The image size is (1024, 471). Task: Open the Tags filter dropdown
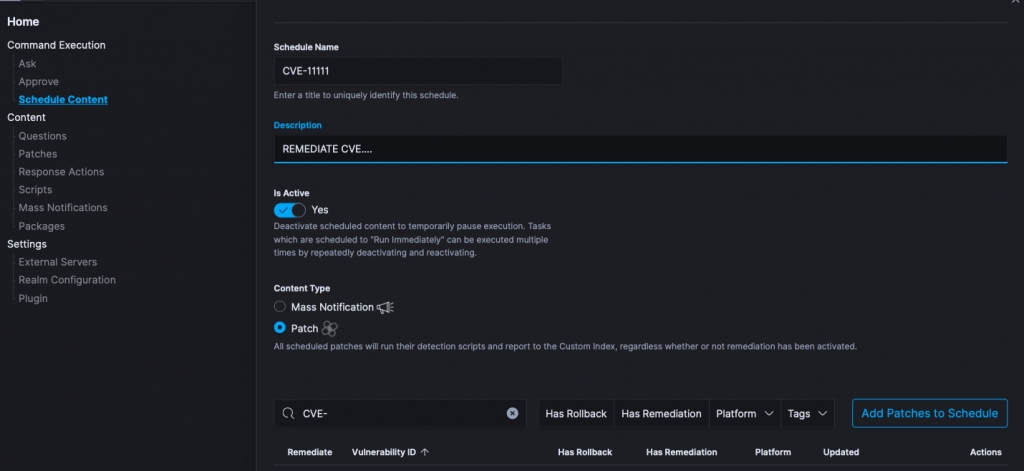click(x=809, y=413)
